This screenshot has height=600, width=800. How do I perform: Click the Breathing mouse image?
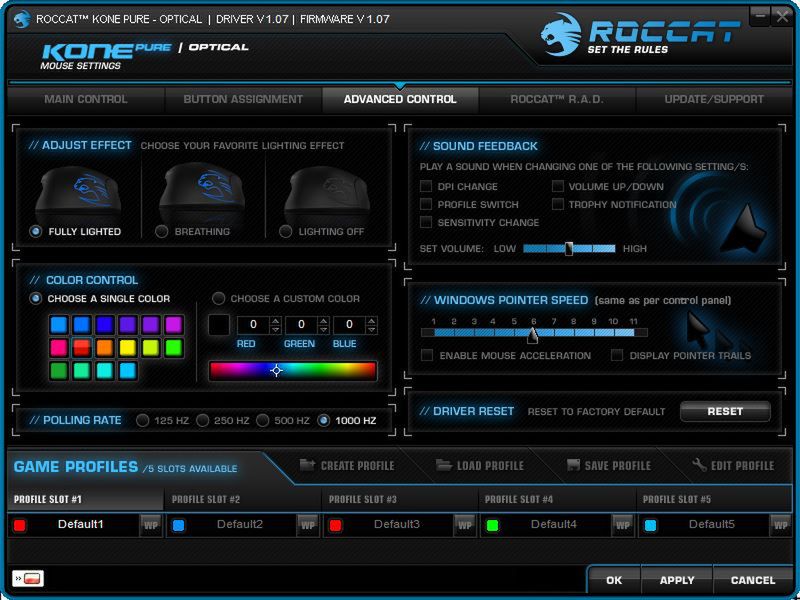(x=202, y=194)
